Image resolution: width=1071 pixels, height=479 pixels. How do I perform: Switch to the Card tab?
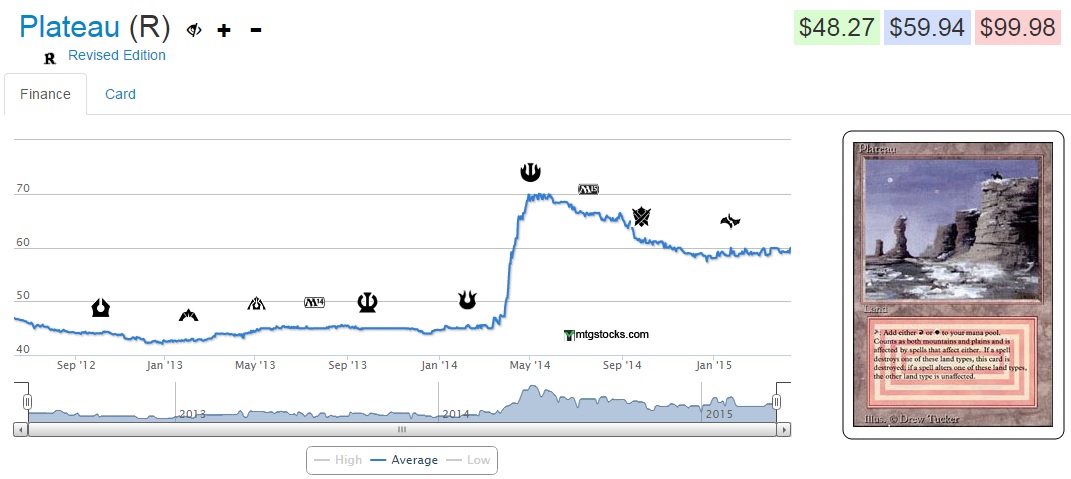(120, 94)
